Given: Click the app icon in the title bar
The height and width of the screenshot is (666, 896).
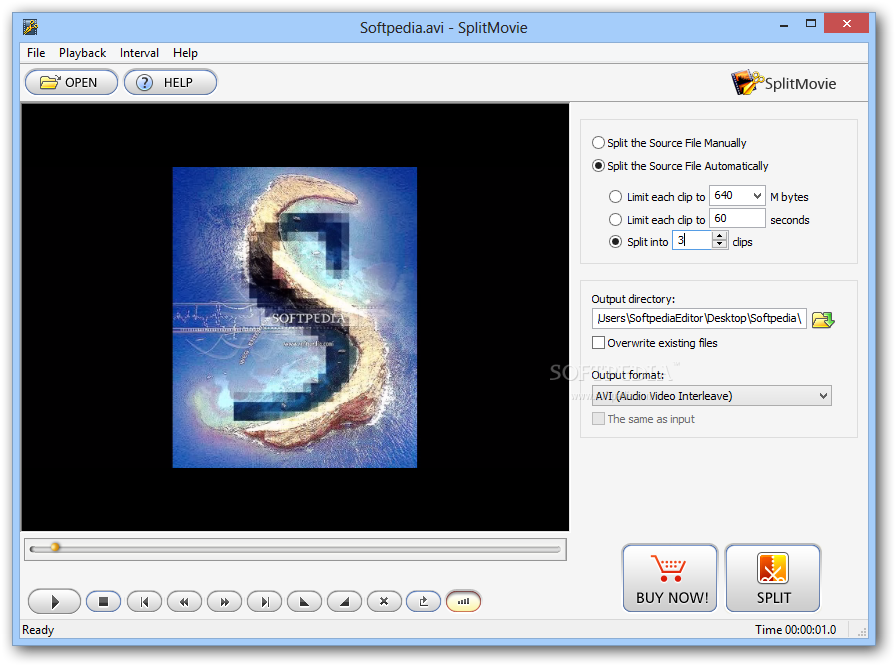Looking at the screenshot, I should 30,27.
